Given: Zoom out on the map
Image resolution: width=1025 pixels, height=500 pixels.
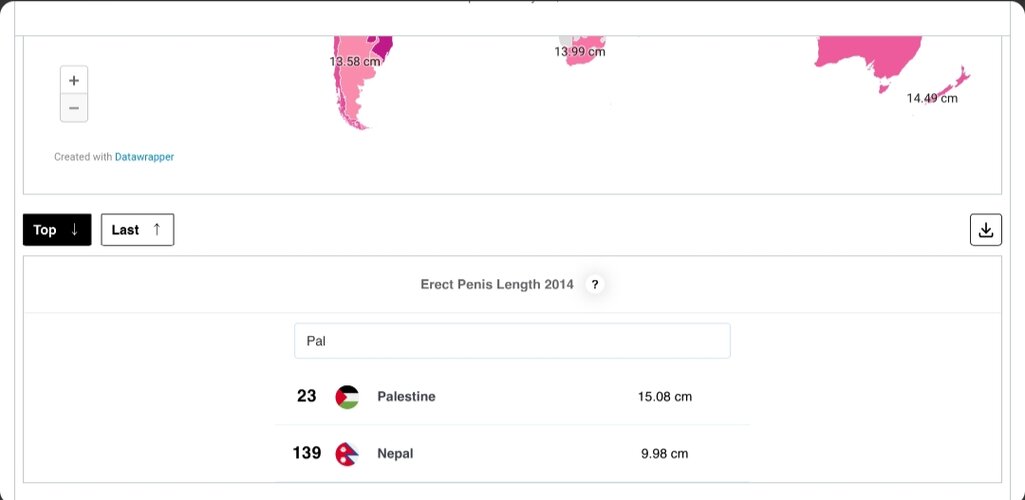Looking at the screenshot, I should pos(74,108).
